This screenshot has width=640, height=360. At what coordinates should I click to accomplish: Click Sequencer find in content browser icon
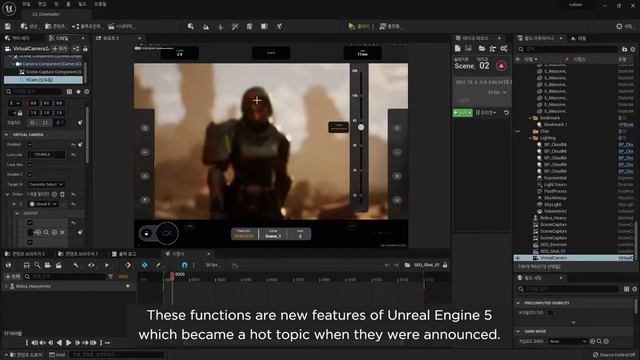click(37, 265)
